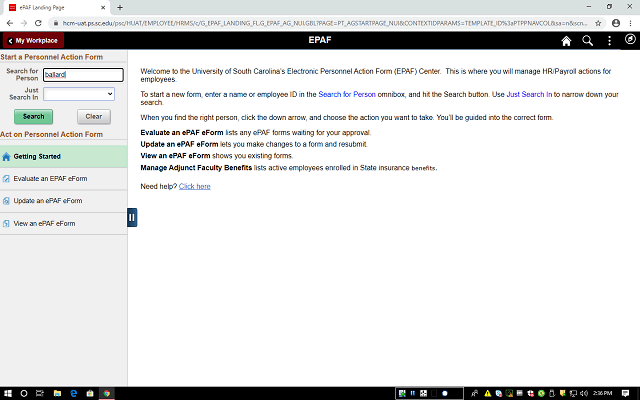Open Update an ePAF eForm
This screenshot has width=640, height=400.
[x=64, y=201]
